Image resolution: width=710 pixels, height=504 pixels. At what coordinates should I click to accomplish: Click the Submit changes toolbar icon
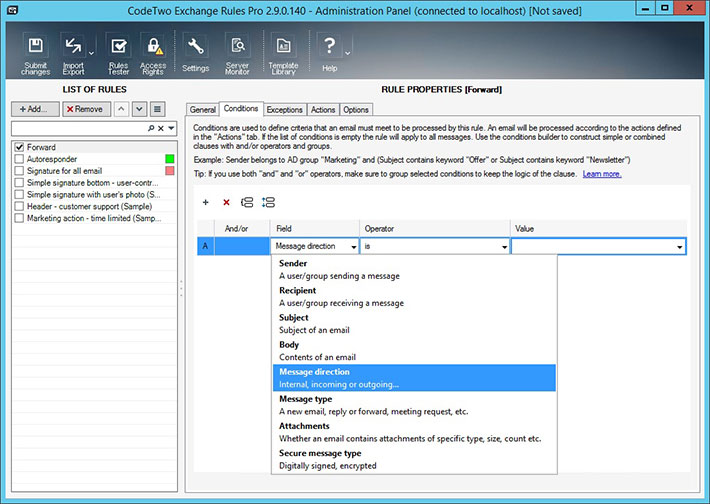(35, 55)
